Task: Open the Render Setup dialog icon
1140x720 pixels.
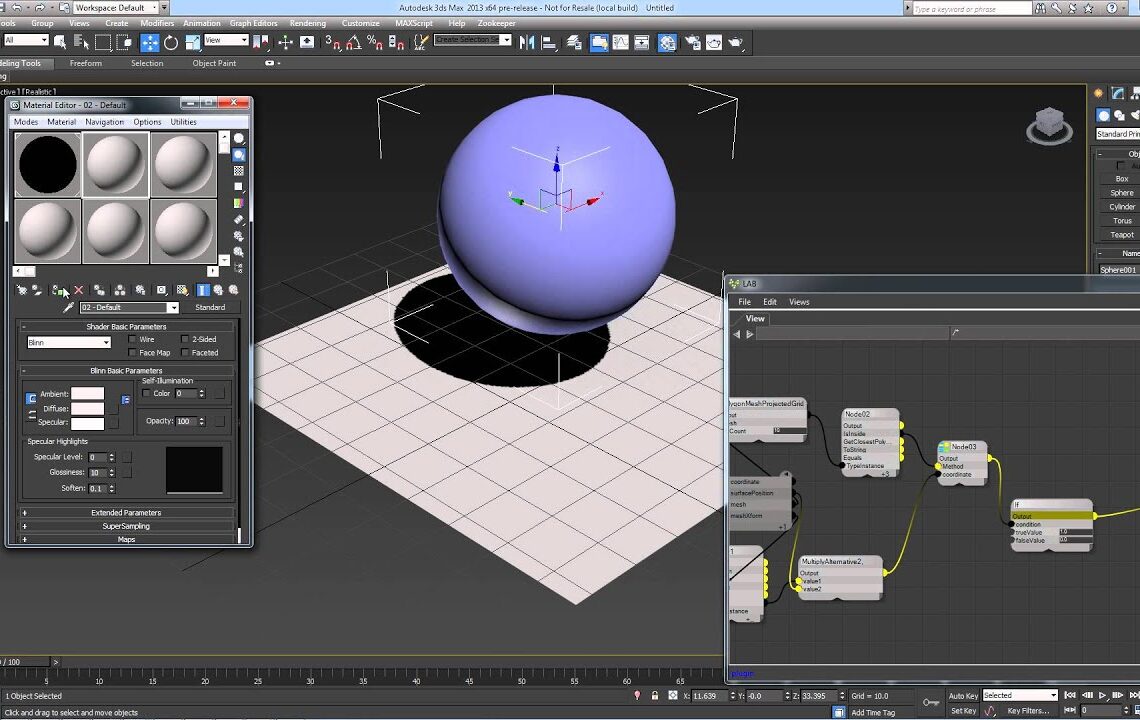Action: tap(692, 42)
